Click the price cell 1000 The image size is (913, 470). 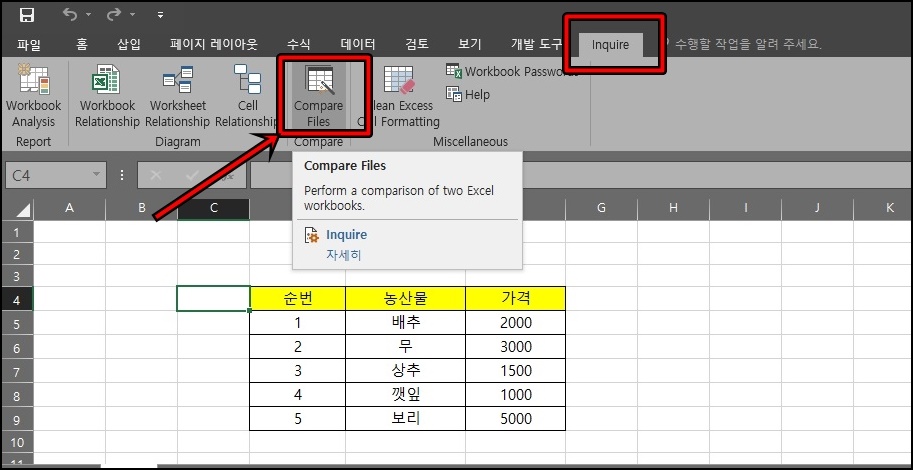tap(515, 395)
